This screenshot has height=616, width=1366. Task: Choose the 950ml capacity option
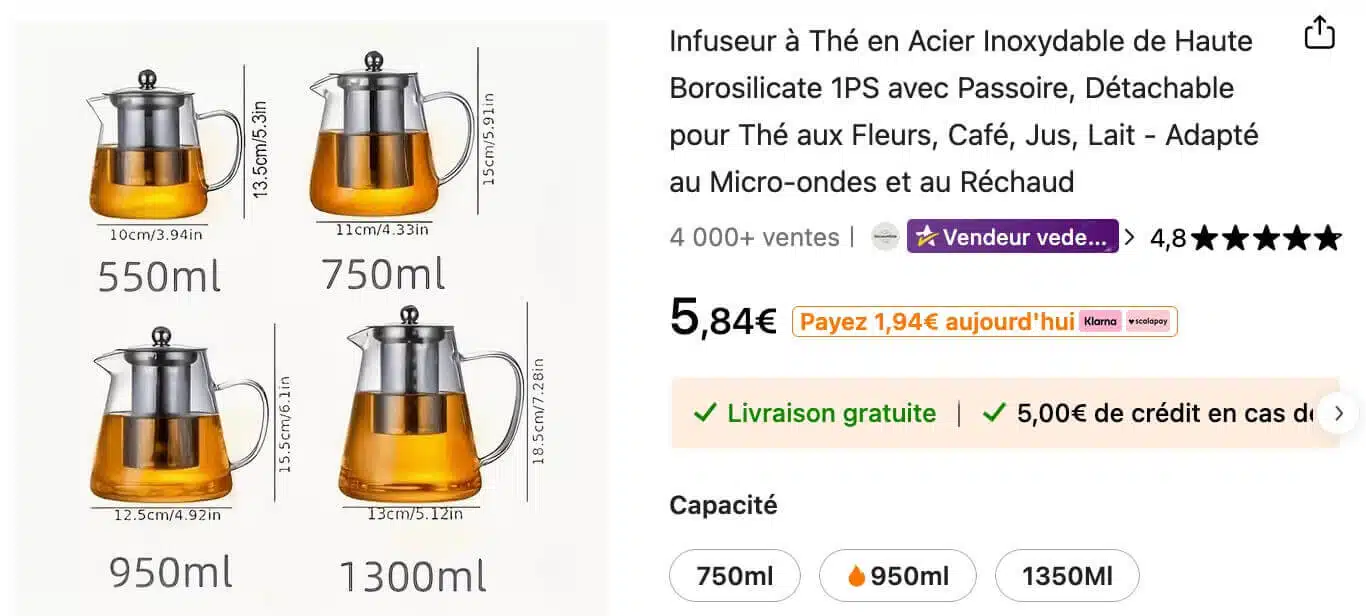[x=898, y=575]
